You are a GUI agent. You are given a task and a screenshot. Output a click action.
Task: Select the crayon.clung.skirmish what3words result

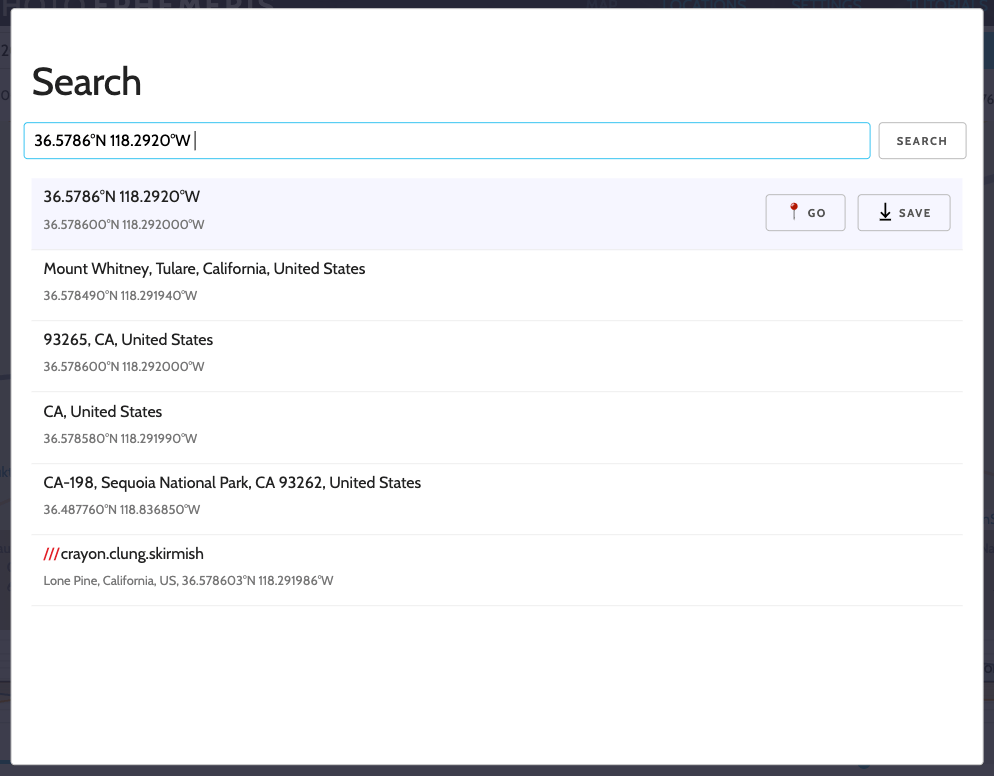(x=133, y=553)
